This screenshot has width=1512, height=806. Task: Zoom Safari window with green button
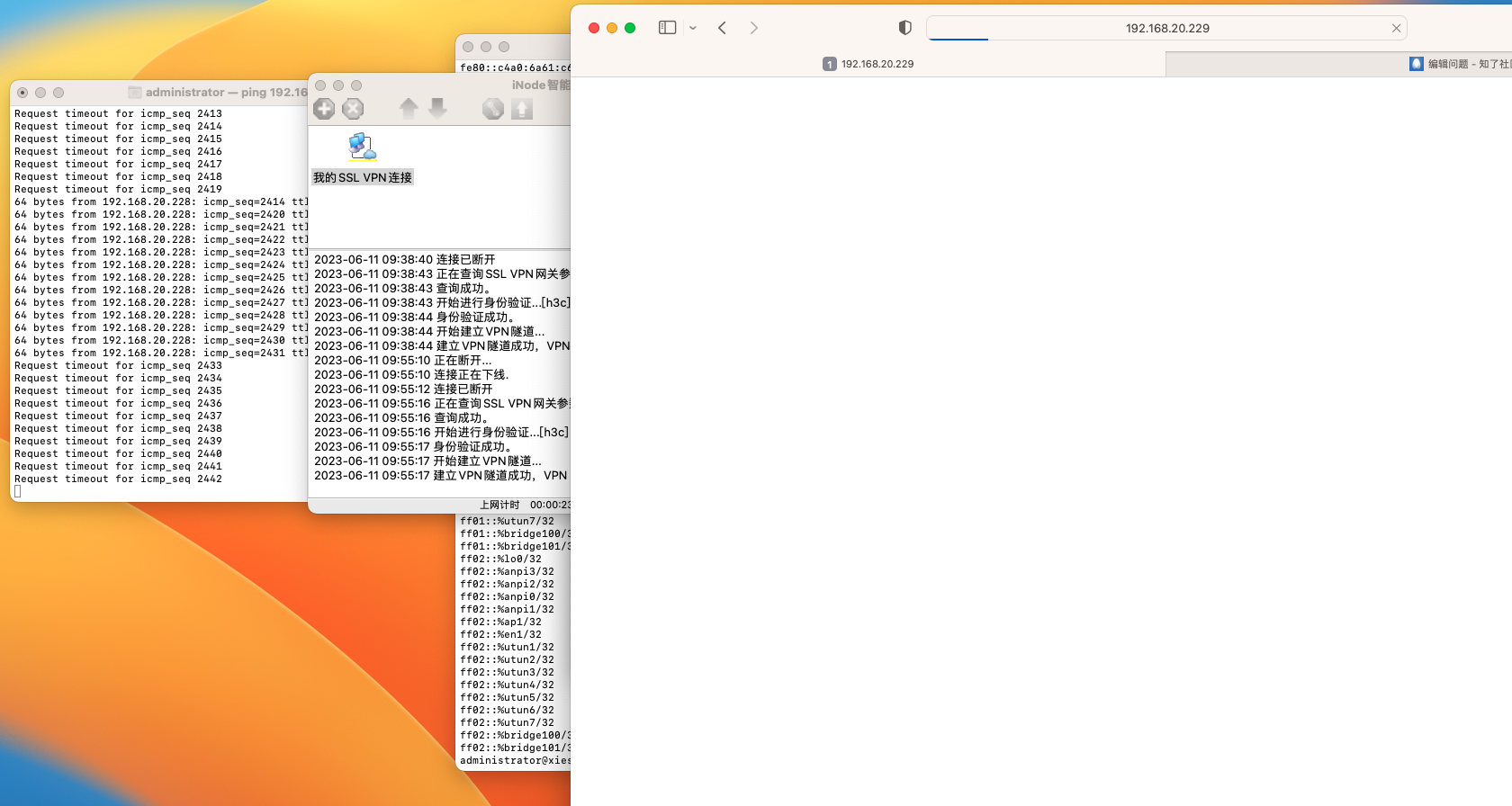630,28
